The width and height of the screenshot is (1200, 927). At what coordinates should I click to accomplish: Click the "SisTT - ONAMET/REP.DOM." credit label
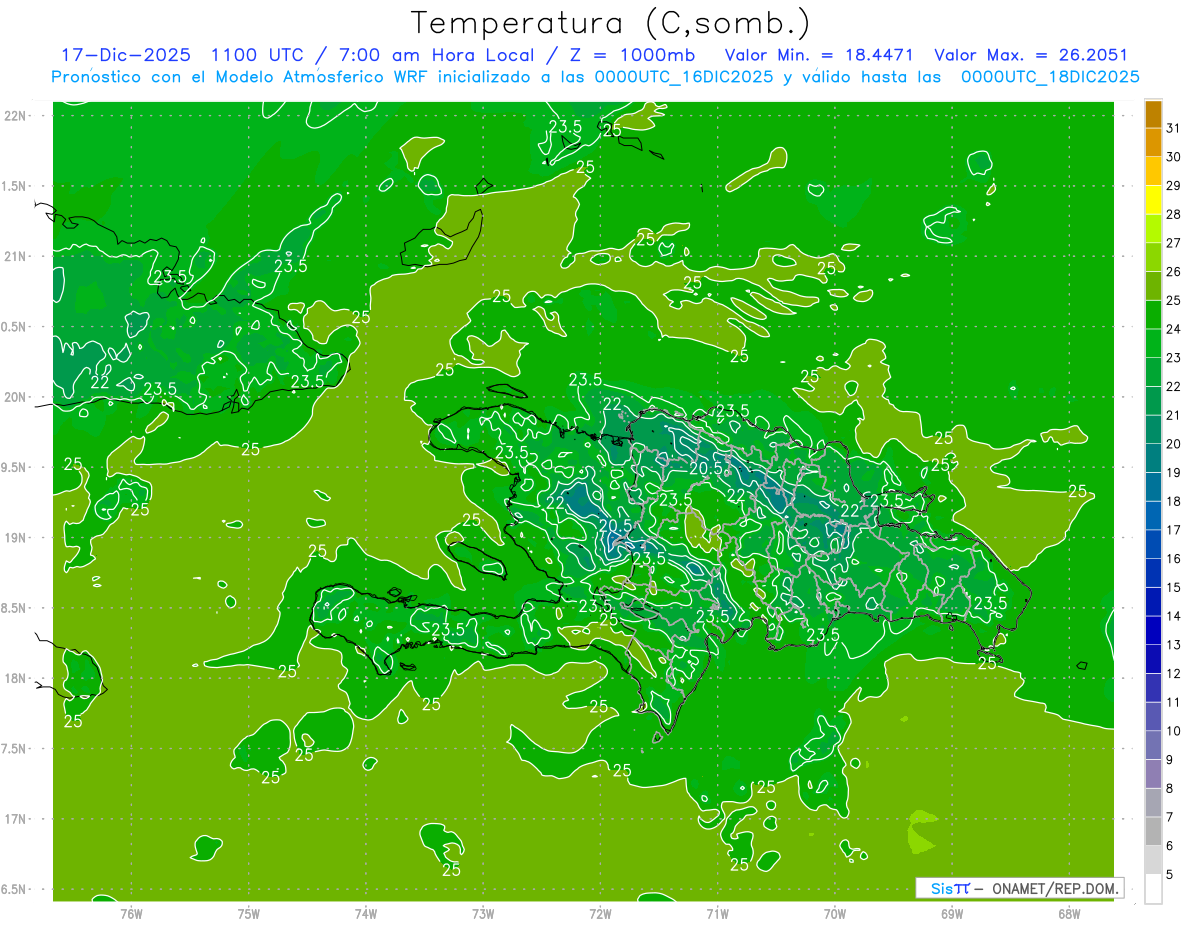(x=1019, y=888)
